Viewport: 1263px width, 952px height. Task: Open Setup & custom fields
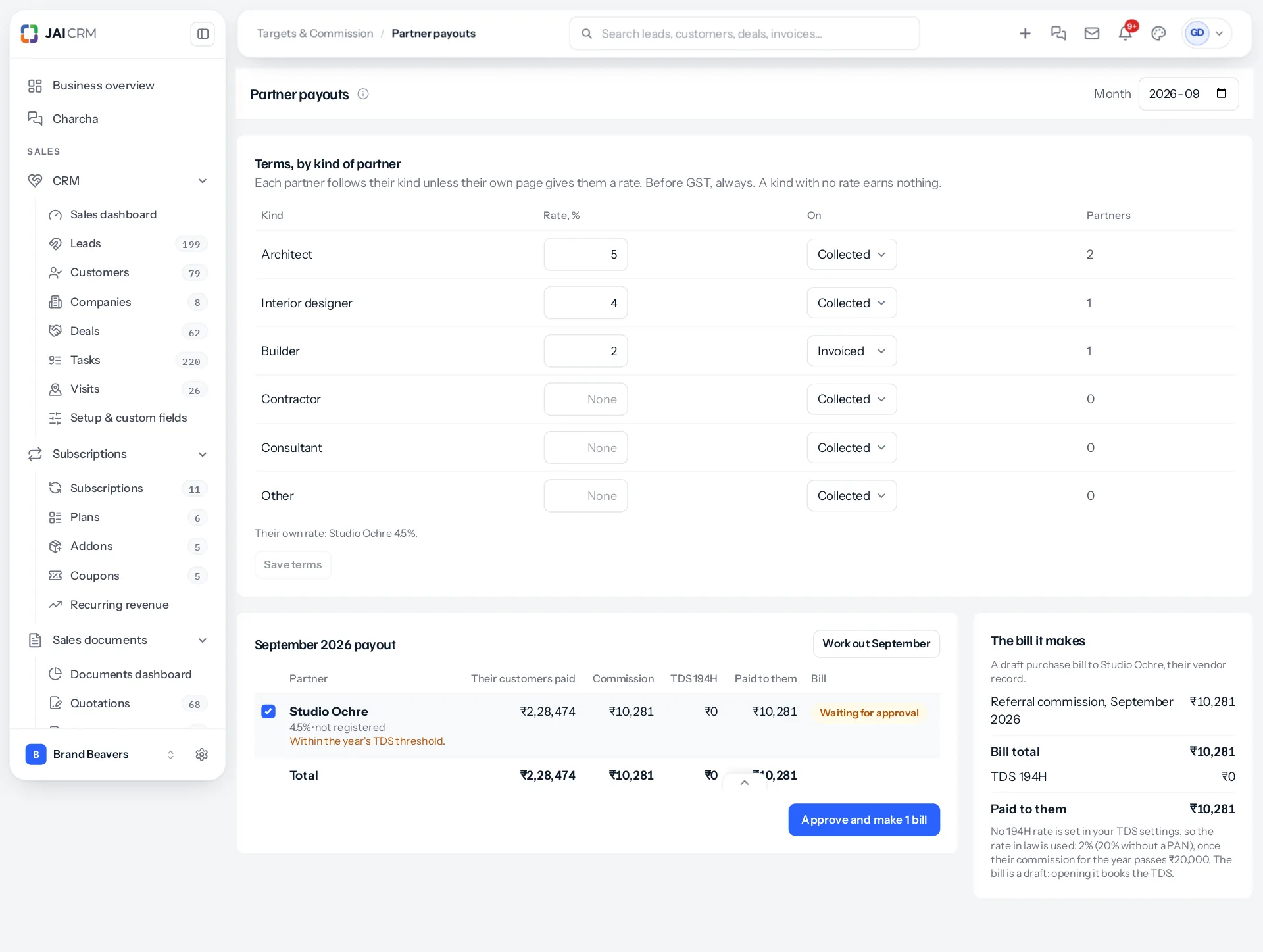tap(127, 418)
